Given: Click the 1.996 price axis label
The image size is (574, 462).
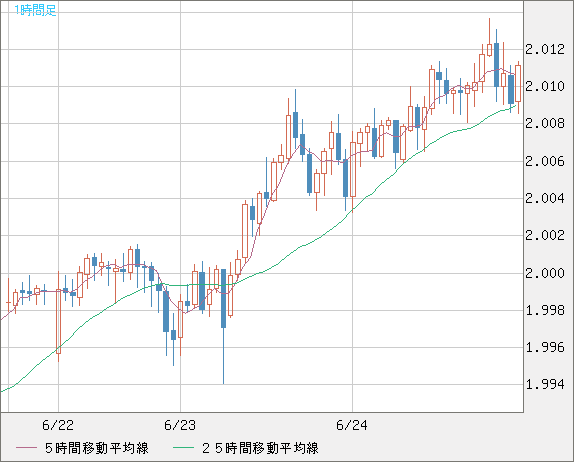Looking at the screenshot, I should [x=545, y=347].
